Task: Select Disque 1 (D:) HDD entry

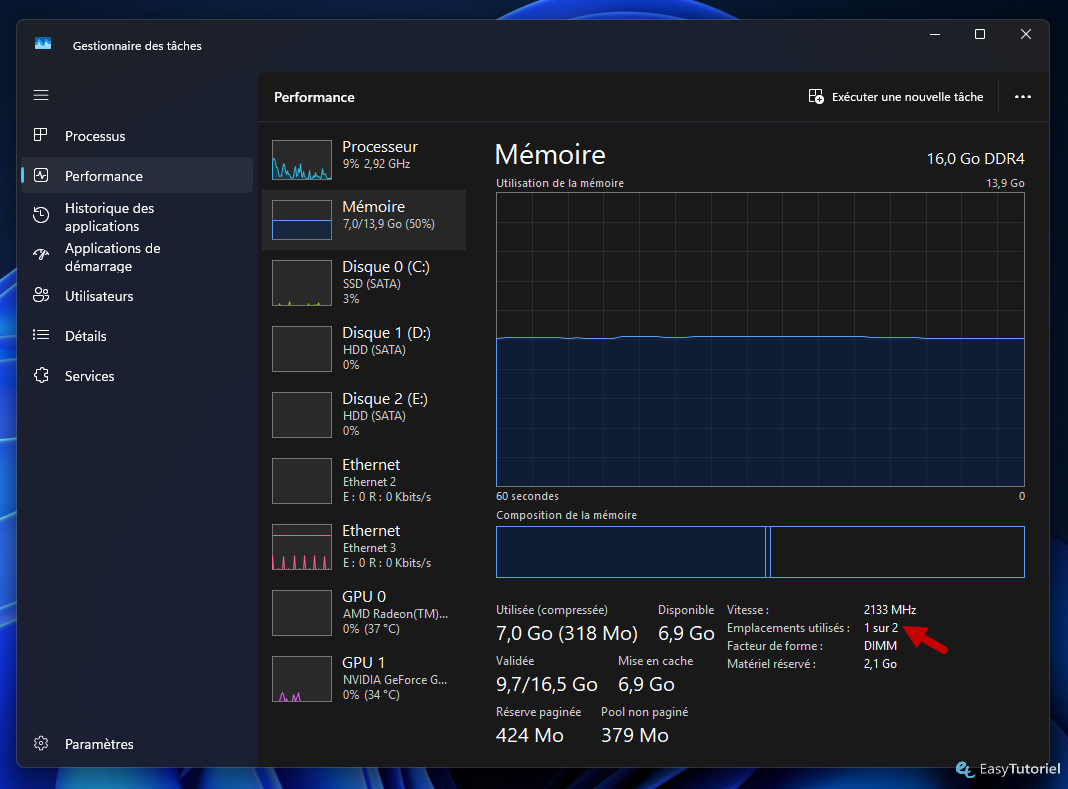Action: pyautogui.click(x=364, y=348)
